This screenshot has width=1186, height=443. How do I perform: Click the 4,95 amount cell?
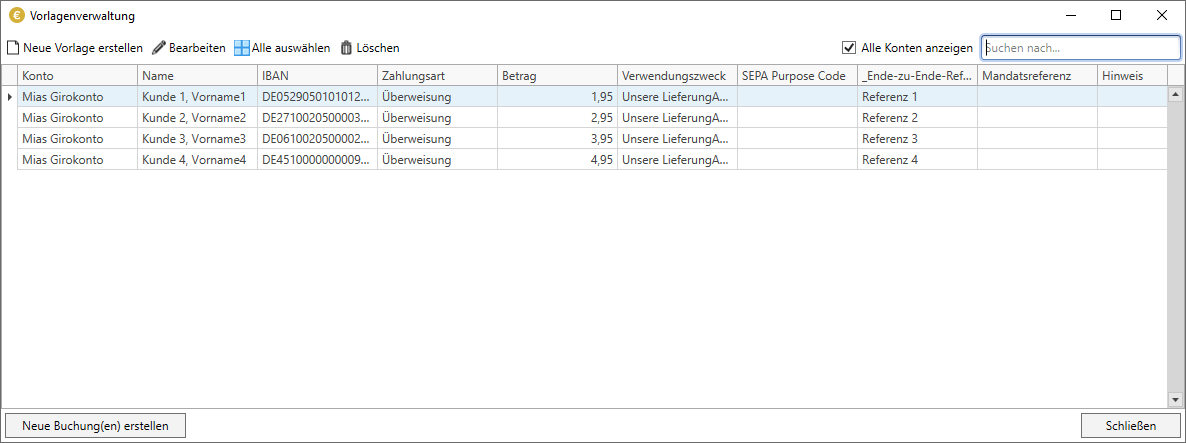(x=557, y=160)
